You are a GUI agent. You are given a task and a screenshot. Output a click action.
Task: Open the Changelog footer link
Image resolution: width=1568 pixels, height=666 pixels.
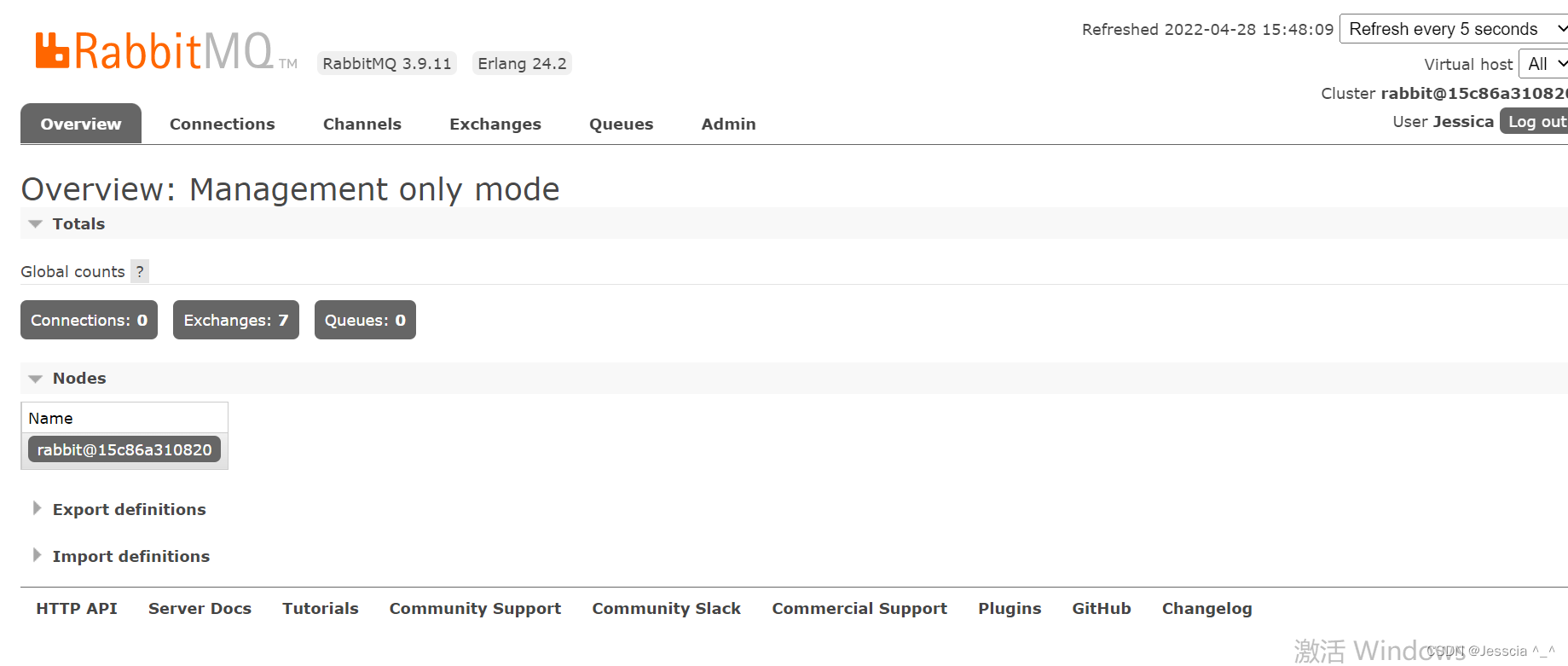1206,608
